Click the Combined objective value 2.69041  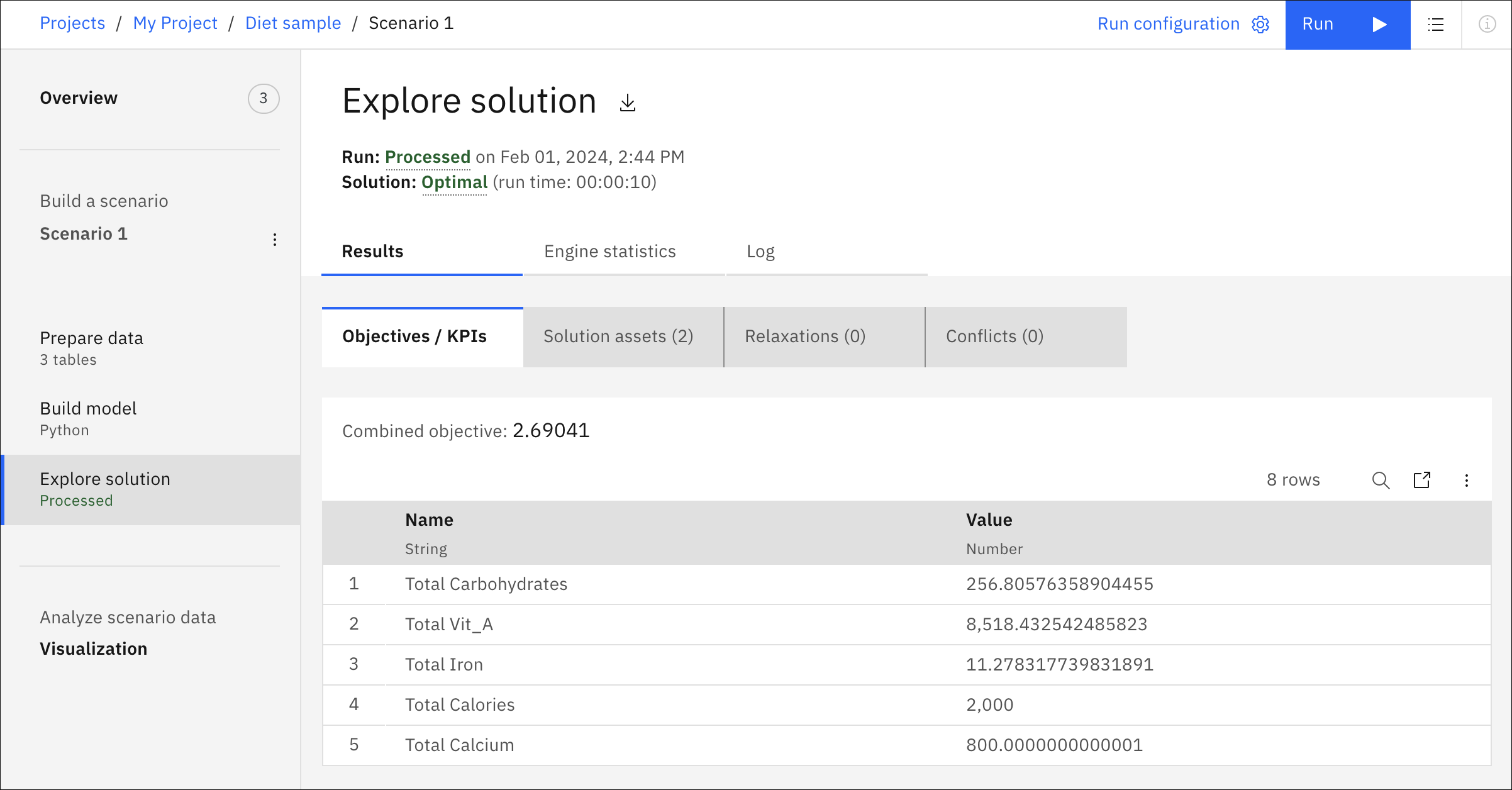pos(551,431)
